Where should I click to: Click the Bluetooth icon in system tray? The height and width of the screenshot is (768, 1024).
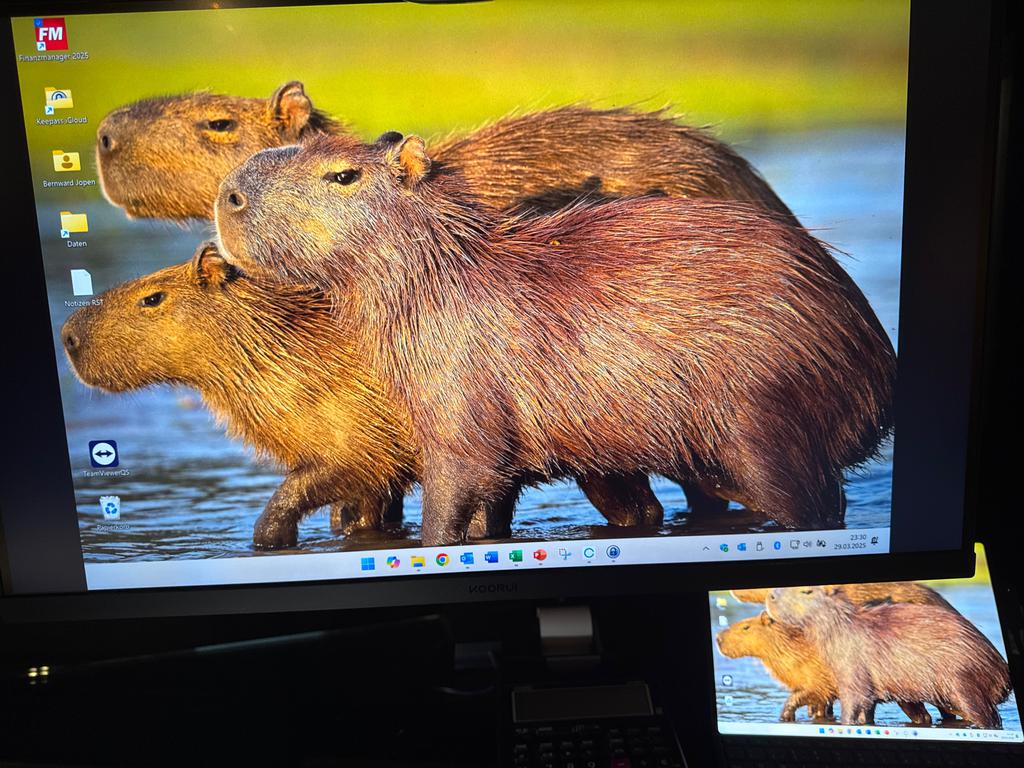click(776, 546)
